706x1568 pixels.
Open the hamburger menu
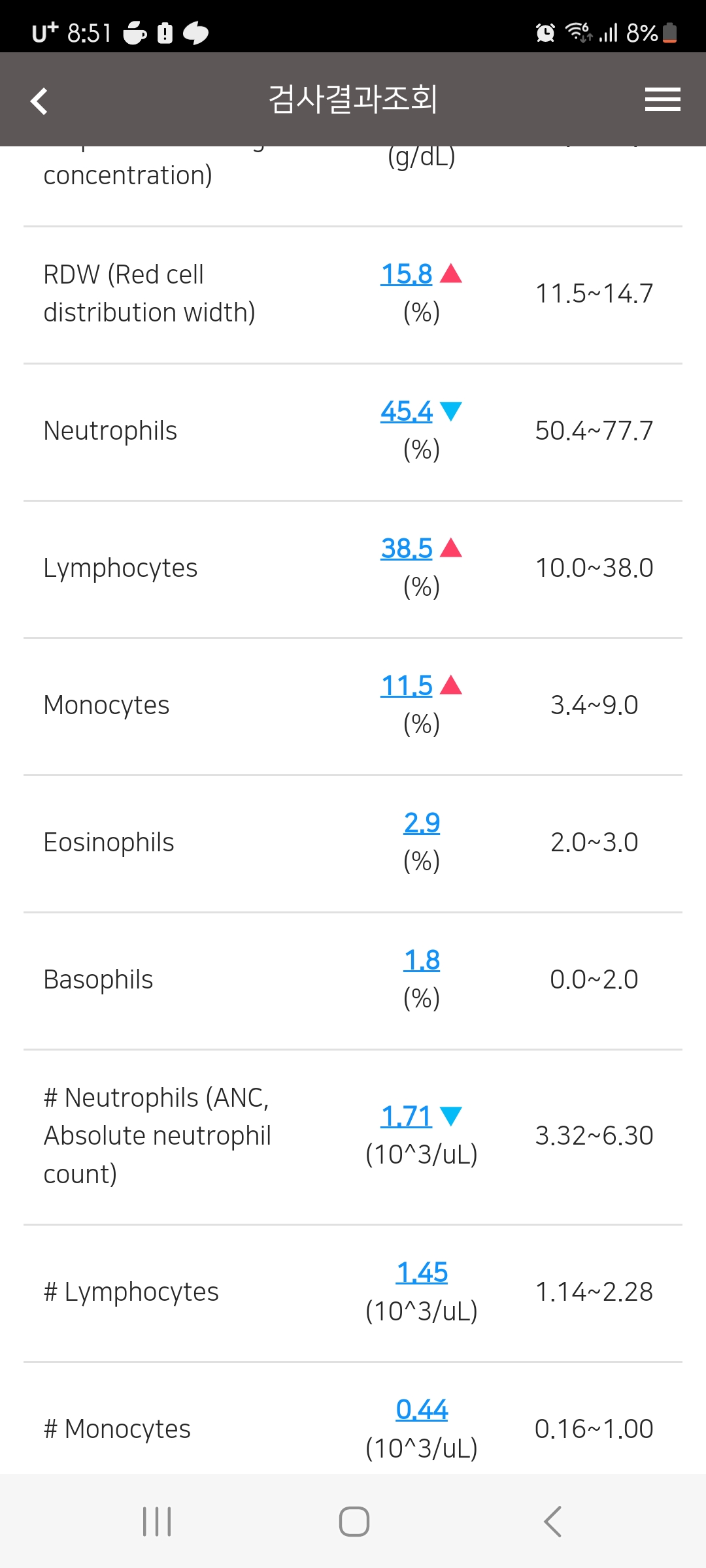coord(662,99)
